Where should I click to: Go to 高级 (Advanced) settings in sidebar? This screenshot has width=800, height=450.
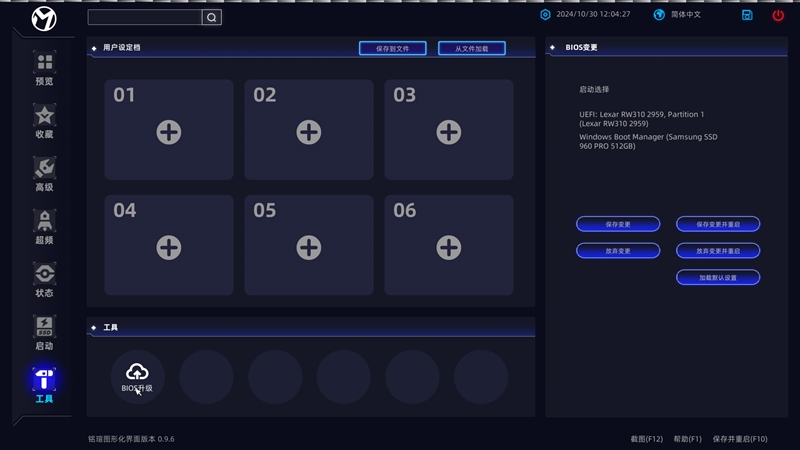(44, 174)
